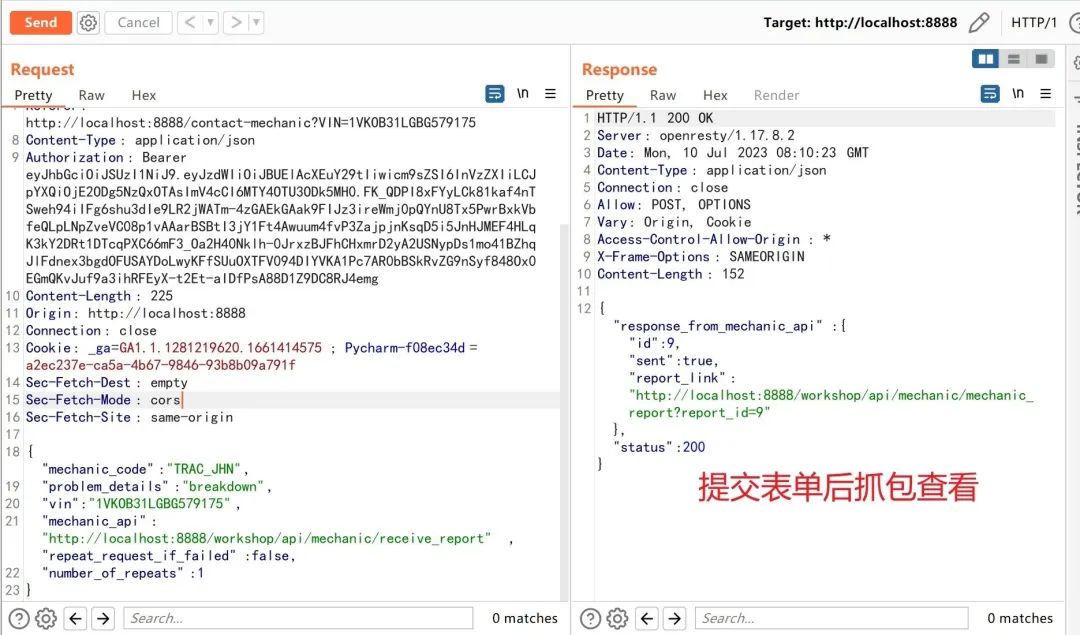Click the HTTP/1 protocol toggle
Viewport: 1080px width, 635px height.
tap(1033, 23)
